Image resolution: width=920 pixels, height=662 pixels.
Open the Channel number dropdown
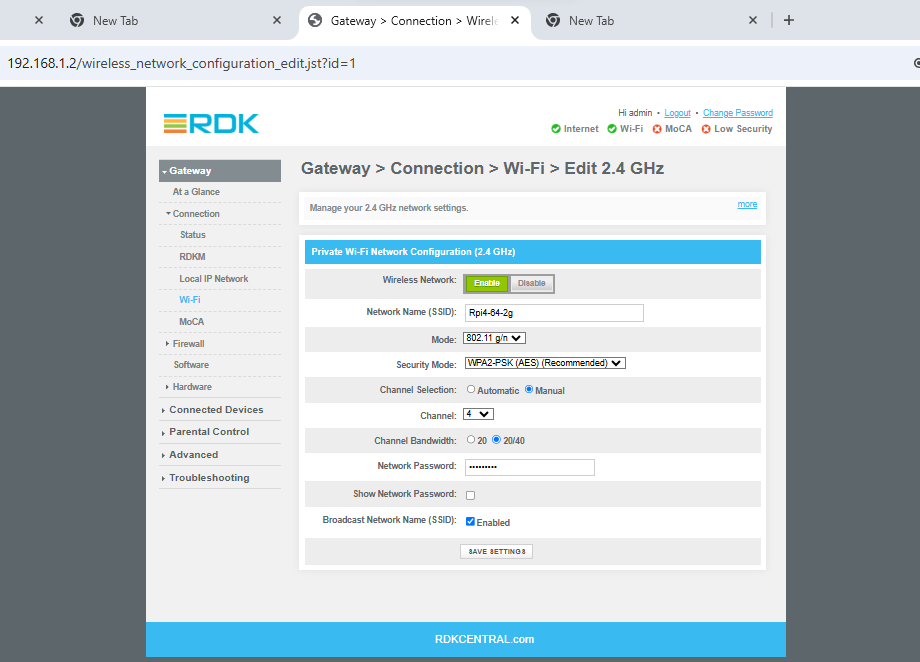[x=479, y=415]
